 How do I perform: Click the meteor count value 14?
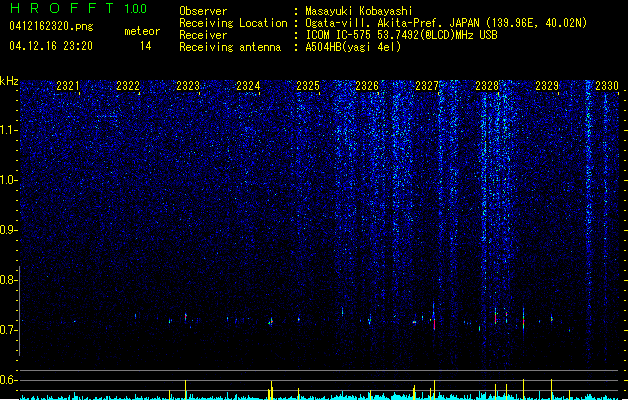(x=146, y=46)
